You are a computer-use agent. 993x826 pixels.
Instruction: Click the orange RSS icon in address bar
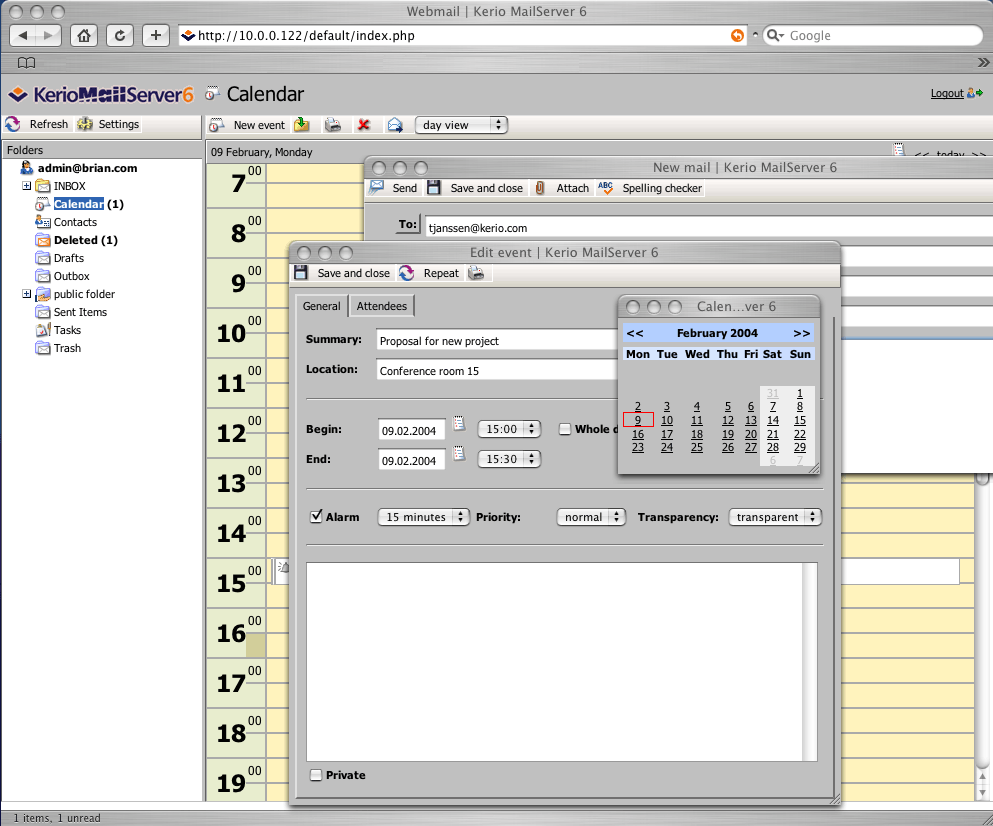point(737,35)
